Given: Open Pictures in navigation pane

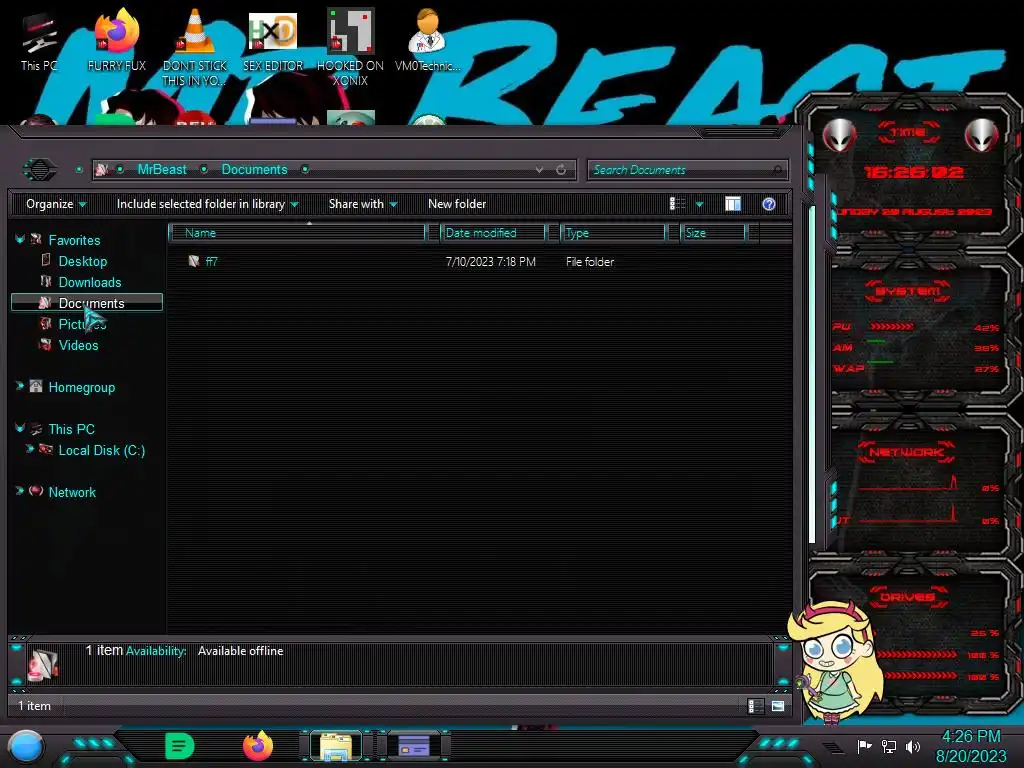Looking at the screenshot, I should [82, 324].
